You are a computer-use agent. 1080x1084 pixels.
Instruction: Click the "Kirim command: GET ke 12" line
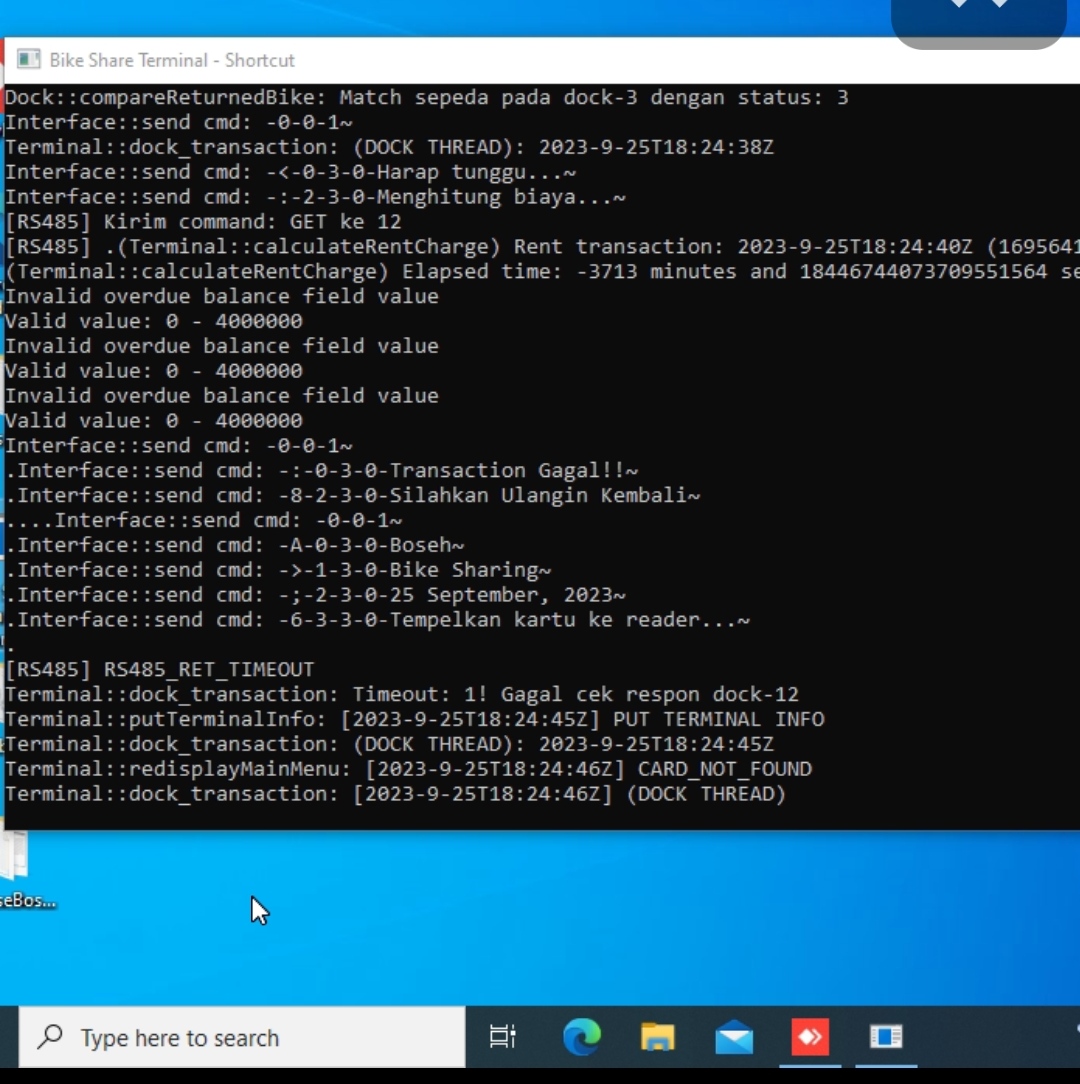click(203, 222)
